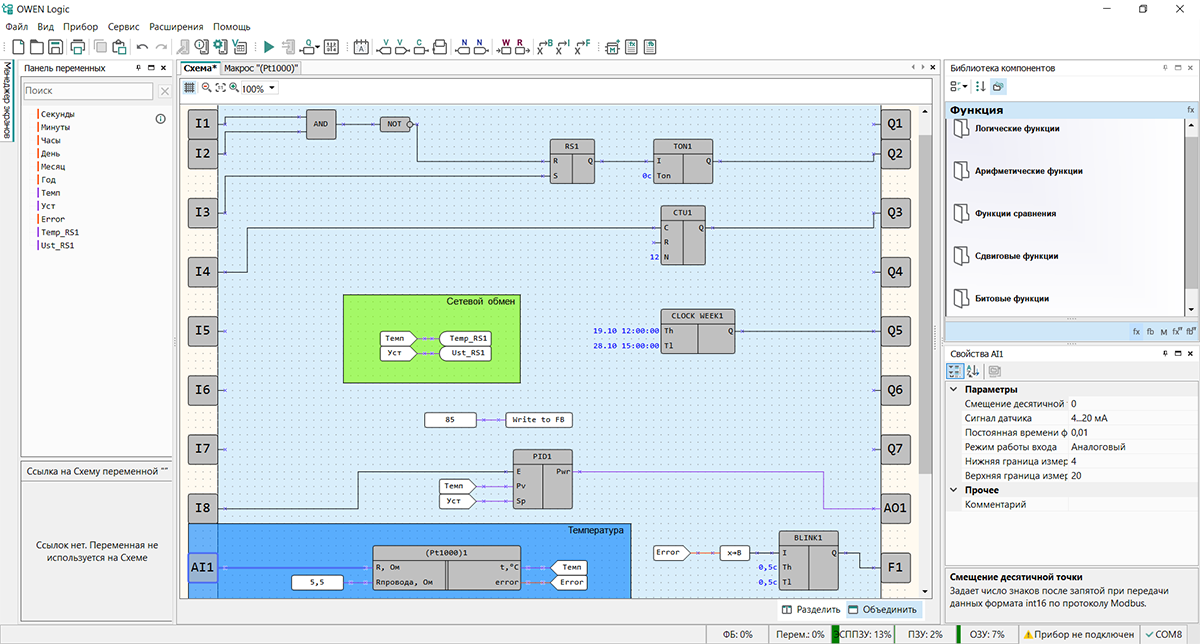Click the Объединить button
Screen dimensions: 1200x644
[881, 609]
